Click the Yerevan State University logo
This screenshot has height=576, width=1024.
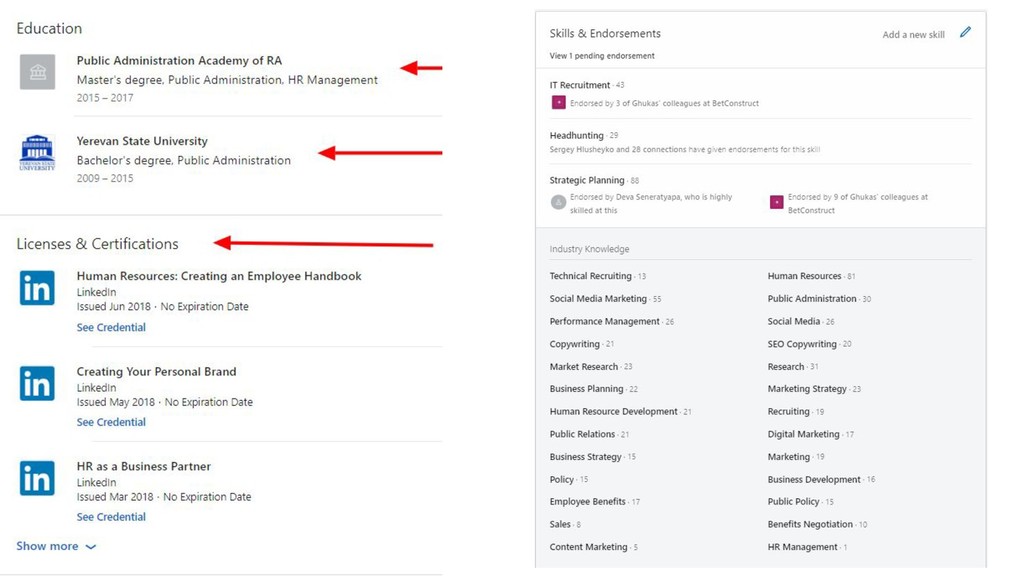tap(37, 153)
